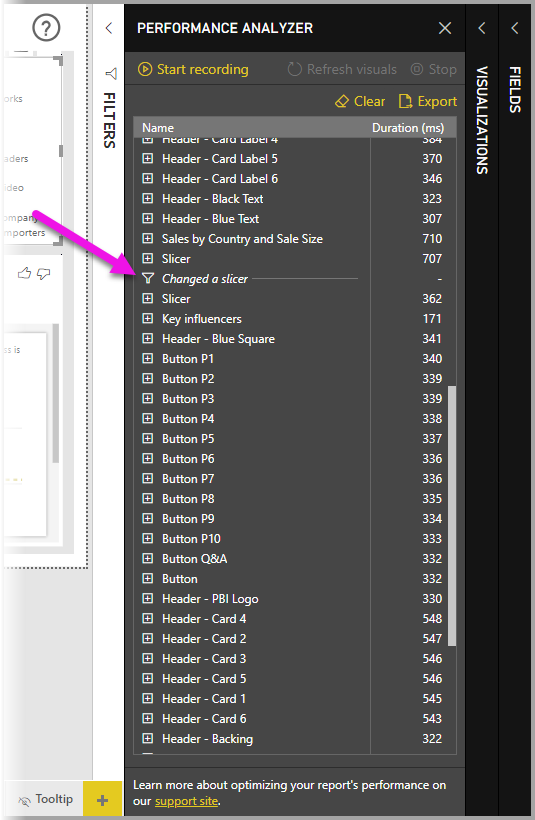
Task: Click the filter icon beside Changed a slicer
Action: tap(148, 279)
